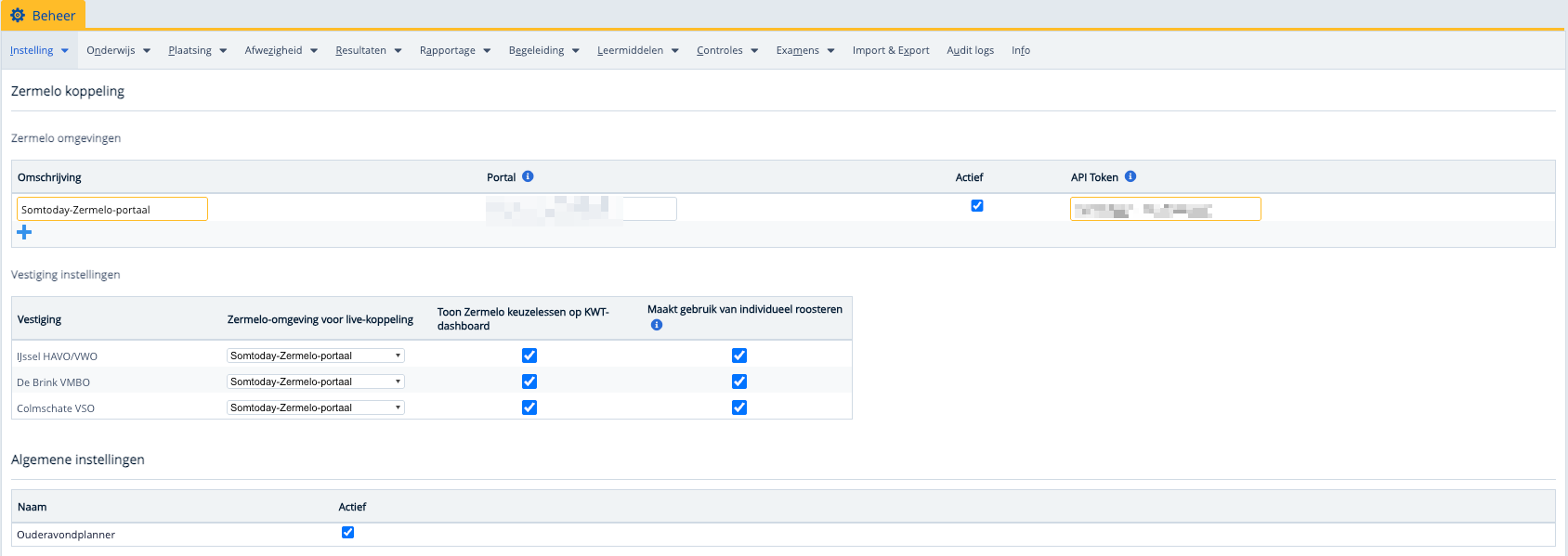Toggle KWT-dashboard checkbox for IJssel HAVO/VWO
This screenshot has height=556, width=1568.
tap(529, 356)
